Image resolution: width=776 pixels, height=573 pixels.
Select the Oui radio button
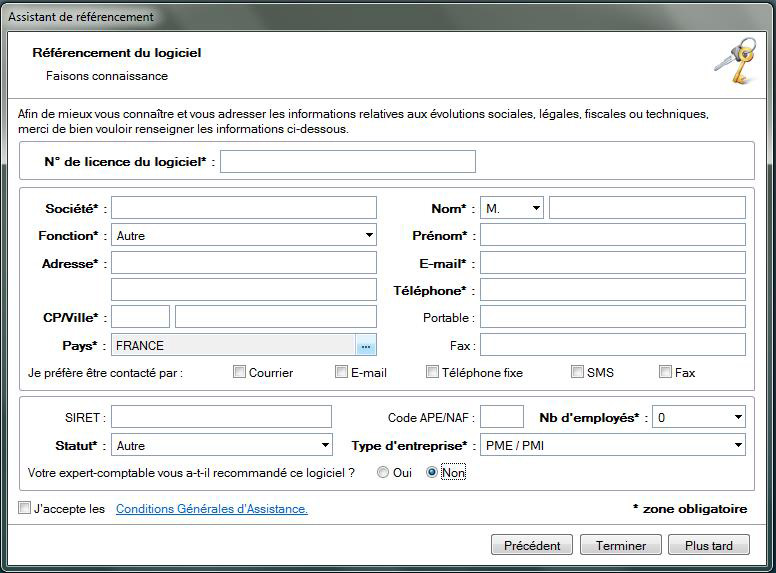click(383, 473)
